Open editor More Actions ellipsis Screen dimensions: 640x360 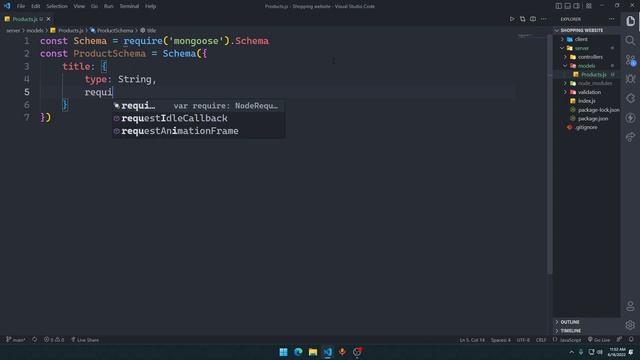[x=544, y=19]
